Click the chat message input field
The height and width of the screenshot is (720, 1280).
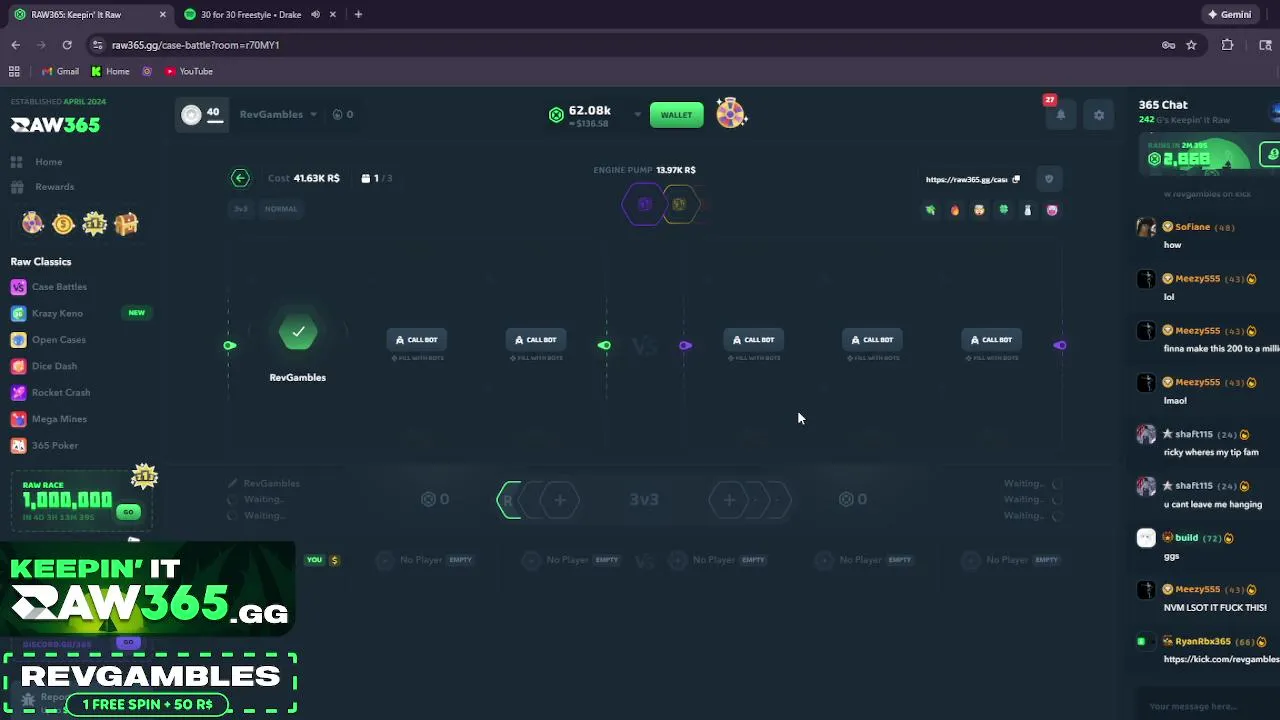coord(1205,706)
